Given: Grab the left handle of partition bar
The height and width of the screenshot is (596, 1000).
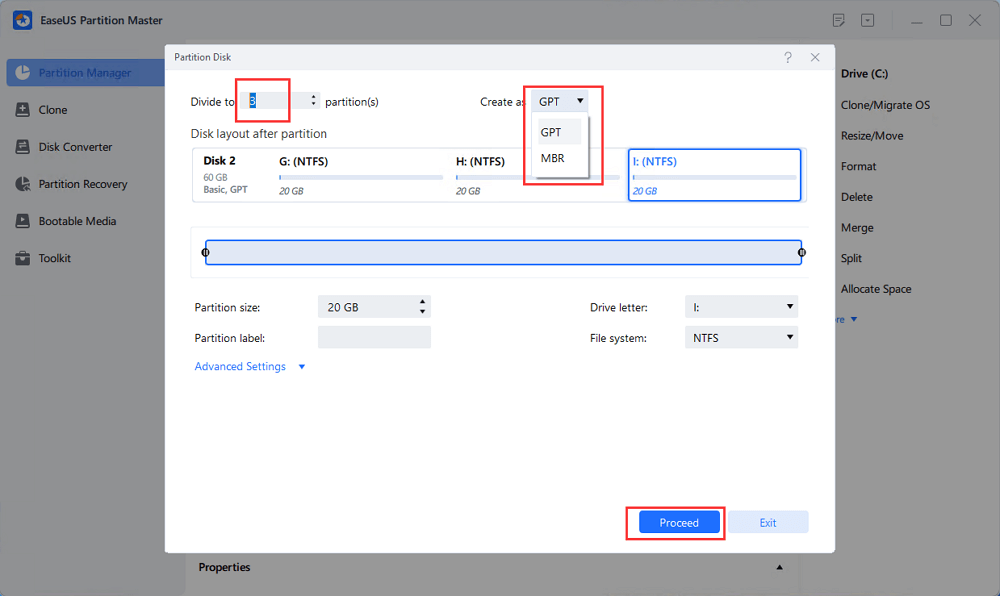Looking at the screenshot, I should (205, 252).
